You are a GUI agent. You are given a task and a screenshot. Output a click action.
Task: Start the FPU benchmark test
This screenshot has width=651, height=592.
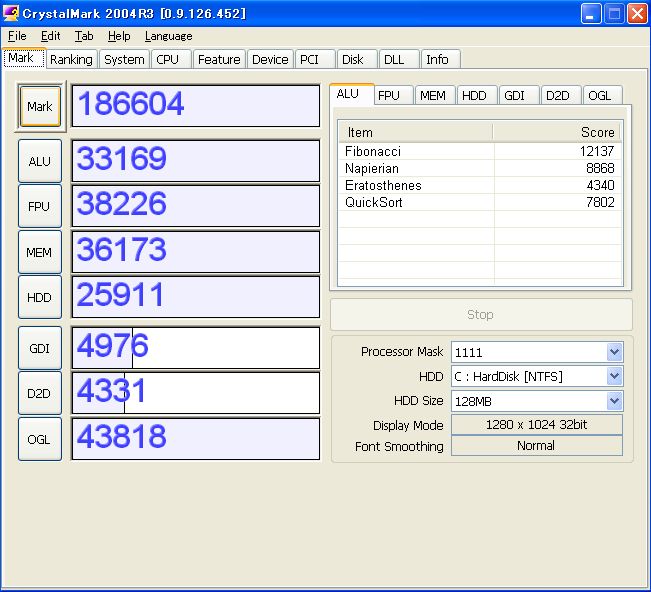pos(39,206)
